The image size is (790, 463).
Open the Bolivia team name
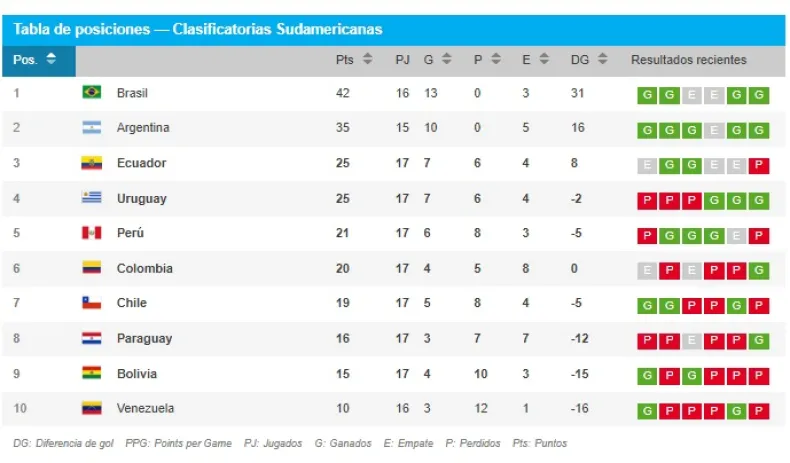click(x=137, y=373)
